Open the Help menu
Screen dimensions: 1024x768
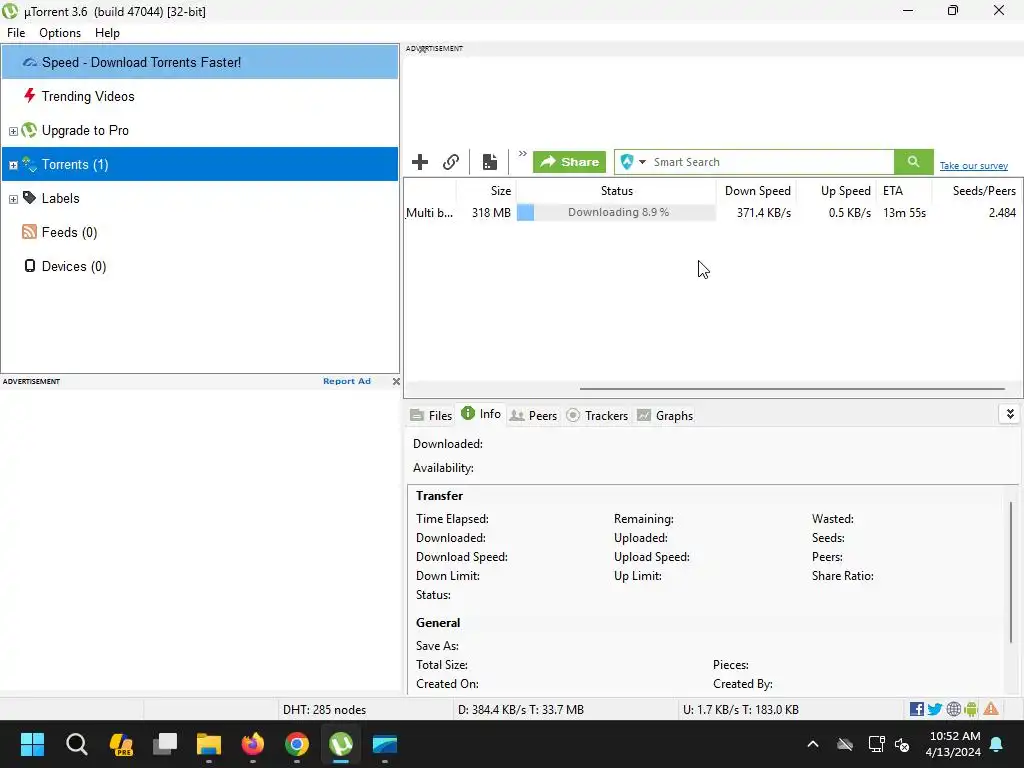(107, 33)
